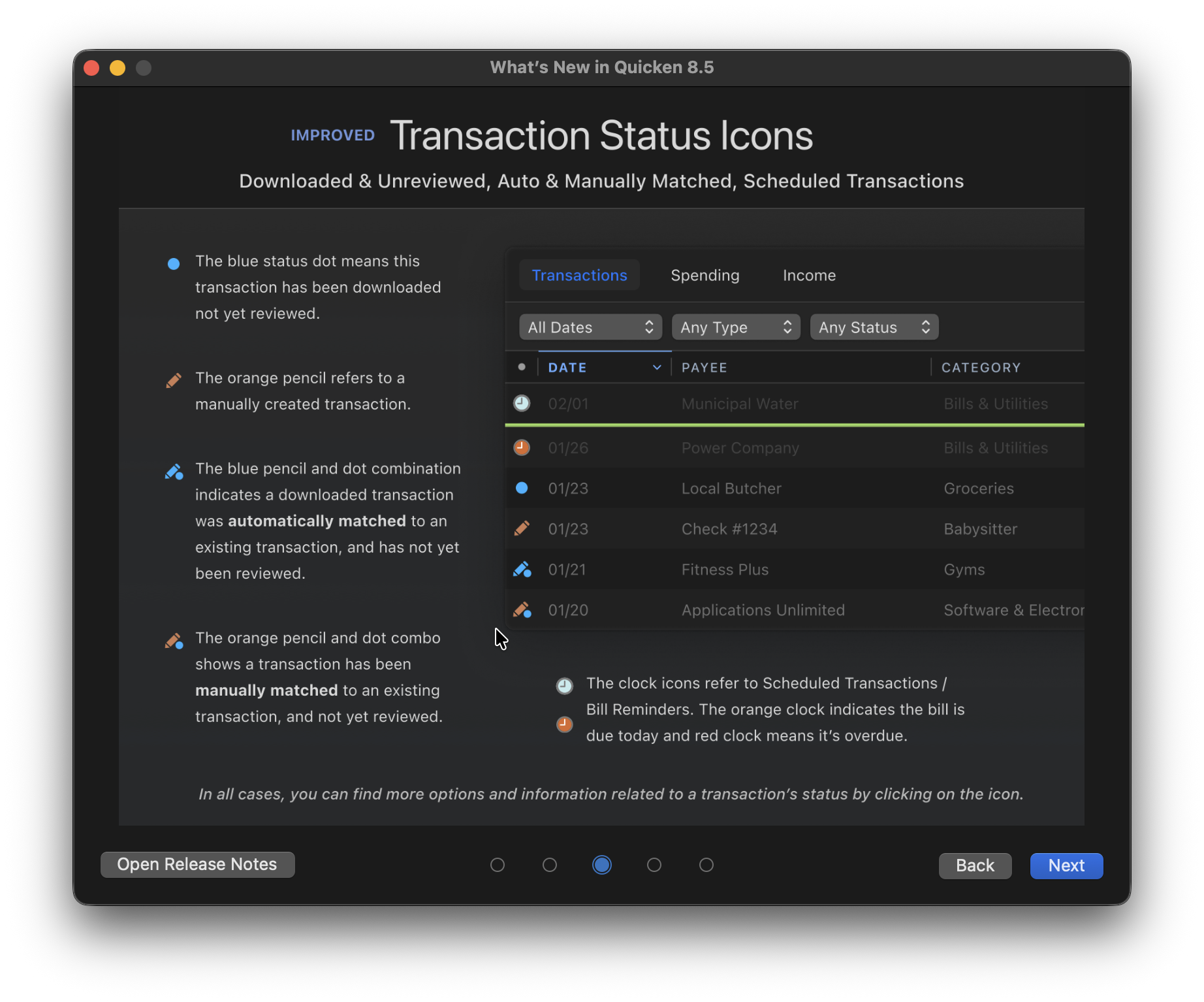This screenshot has width=1204, height=1002.
Task: Go to the fifth page dot
Action: [x=706, y=865]
